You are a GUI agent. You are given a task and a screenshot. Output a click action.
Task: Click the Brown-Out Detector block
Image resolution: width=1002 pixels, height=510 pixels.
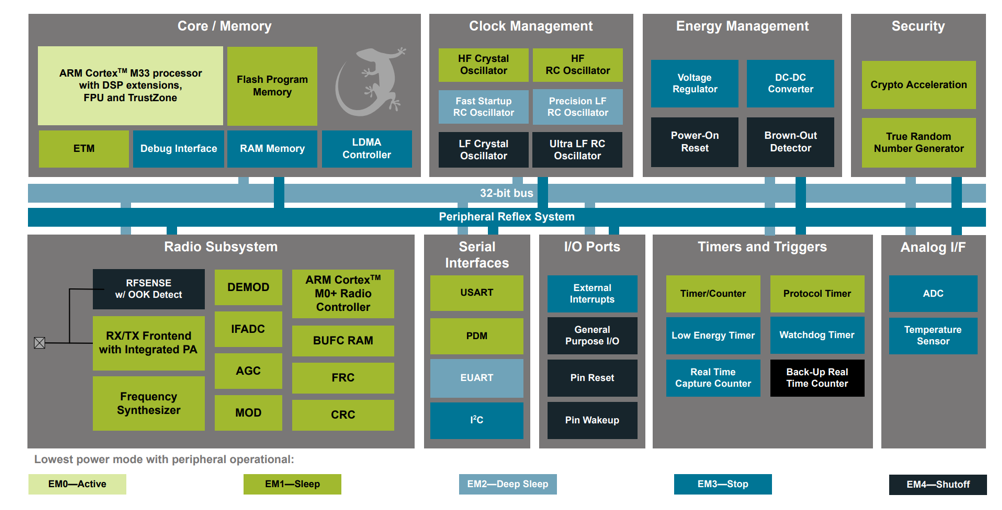pyautogui.click(x=790, y=142)
